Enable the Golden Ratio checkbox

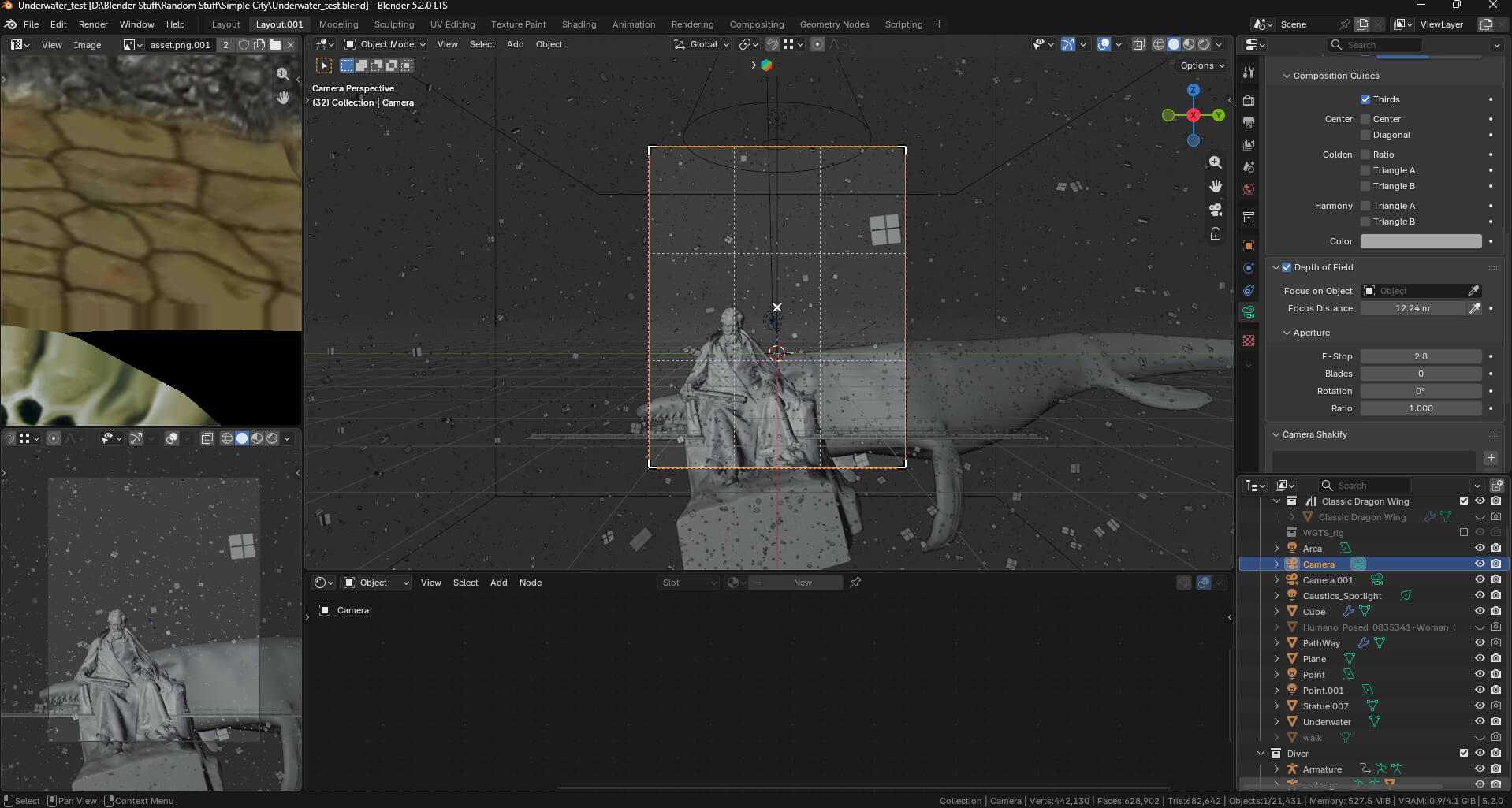(1365, 155)
